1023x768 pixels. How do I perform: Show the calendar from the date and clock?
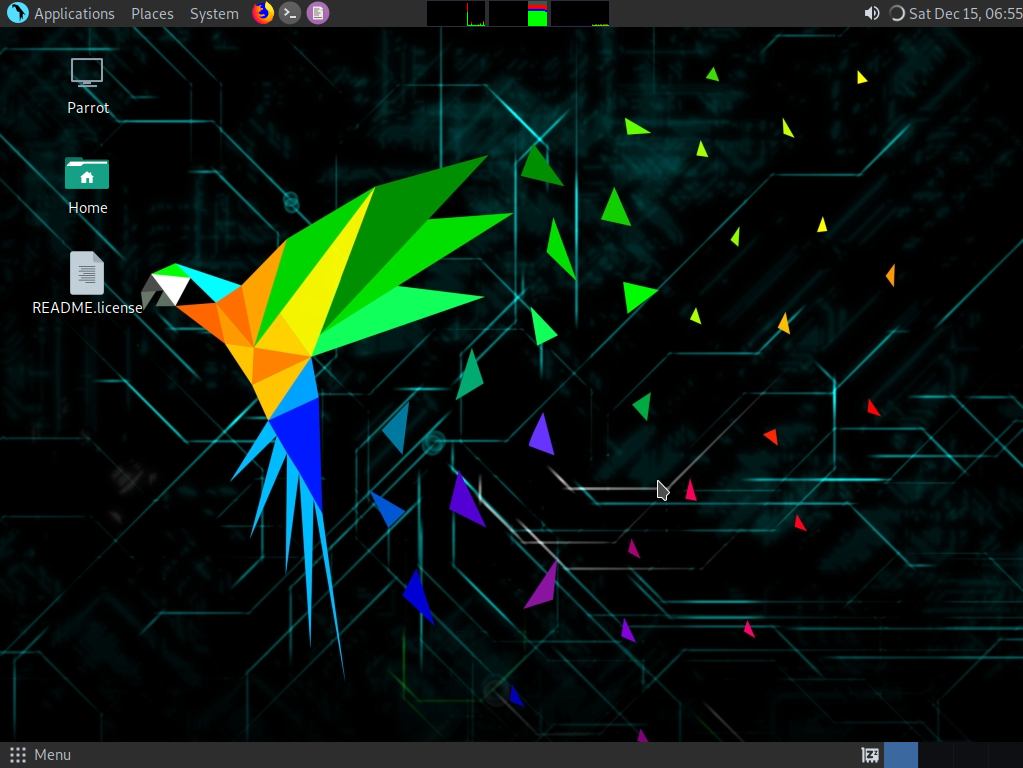[x=965, y=14]
